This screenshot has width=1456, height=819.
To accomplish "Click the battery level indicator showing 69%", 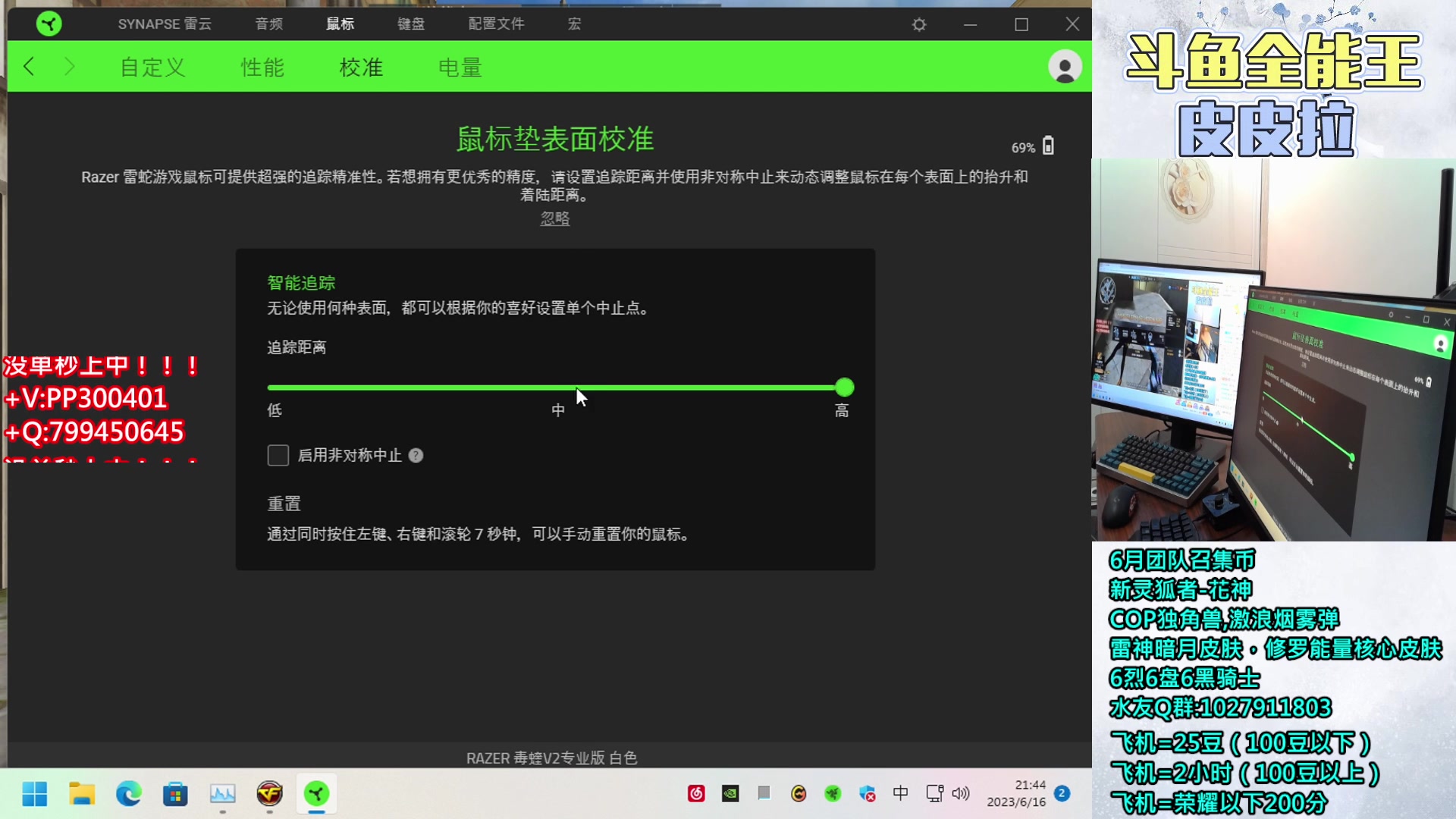I will click(1033, 146).
